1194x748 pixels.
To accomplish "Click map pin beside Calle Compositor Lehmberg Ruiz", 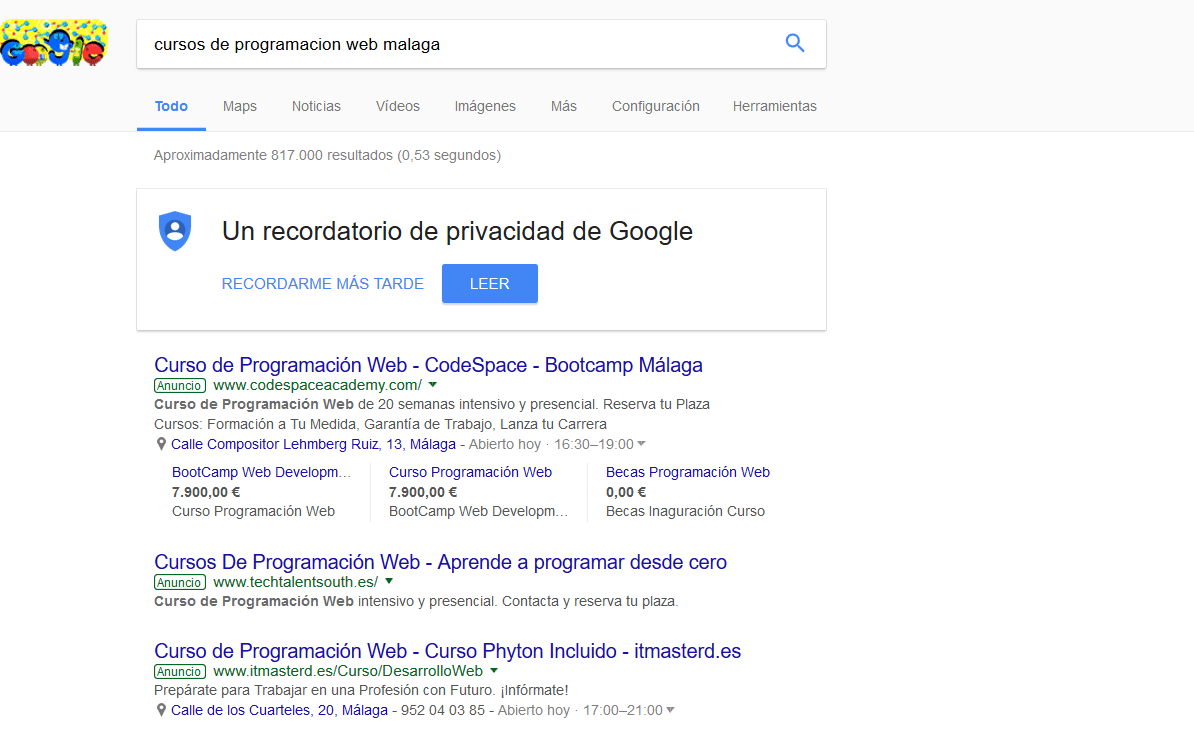I will 161,444.
